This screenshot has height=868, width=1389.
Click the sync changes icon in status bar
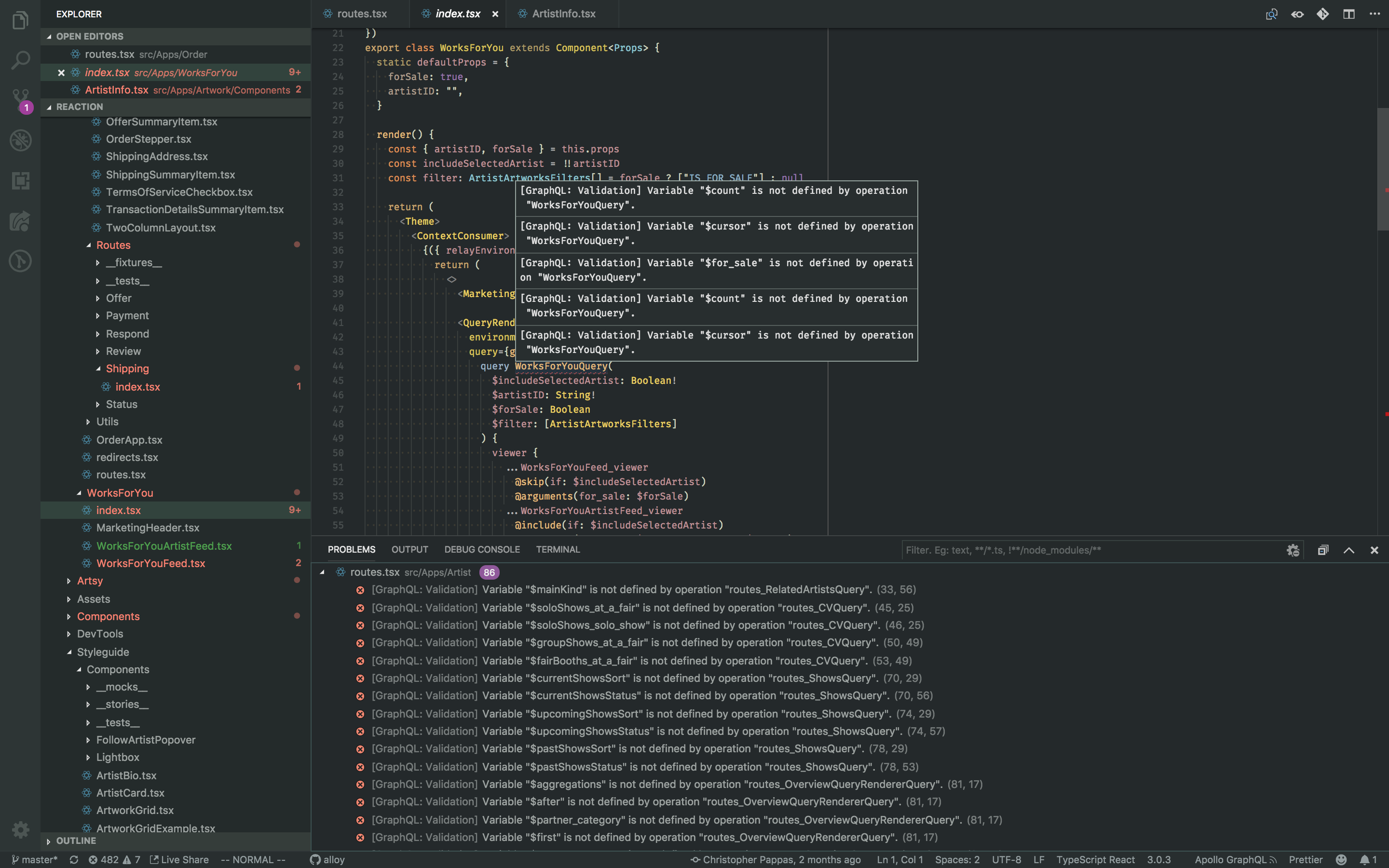click(73, 859)
